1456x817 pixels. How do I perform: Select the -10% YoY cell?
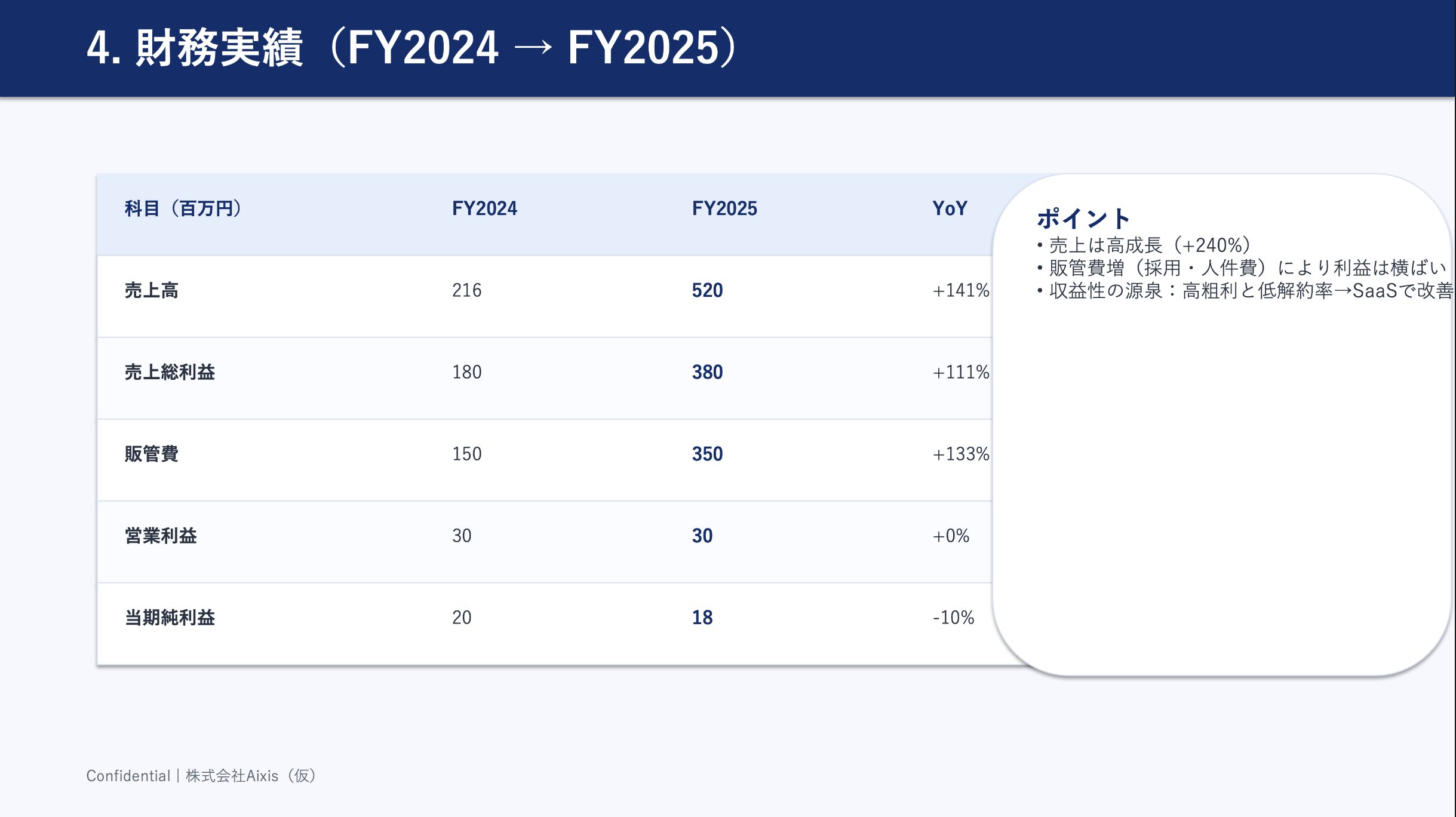tap(953, 618)
